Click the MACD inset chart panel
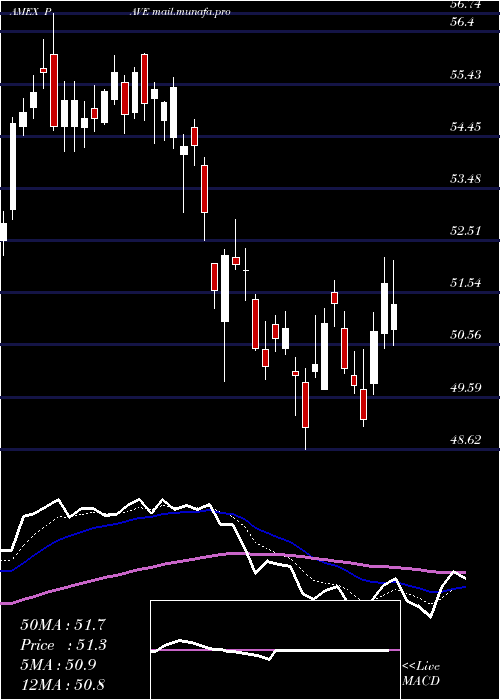Viewport: 500px width, 700px height. (x=275, y=650)
